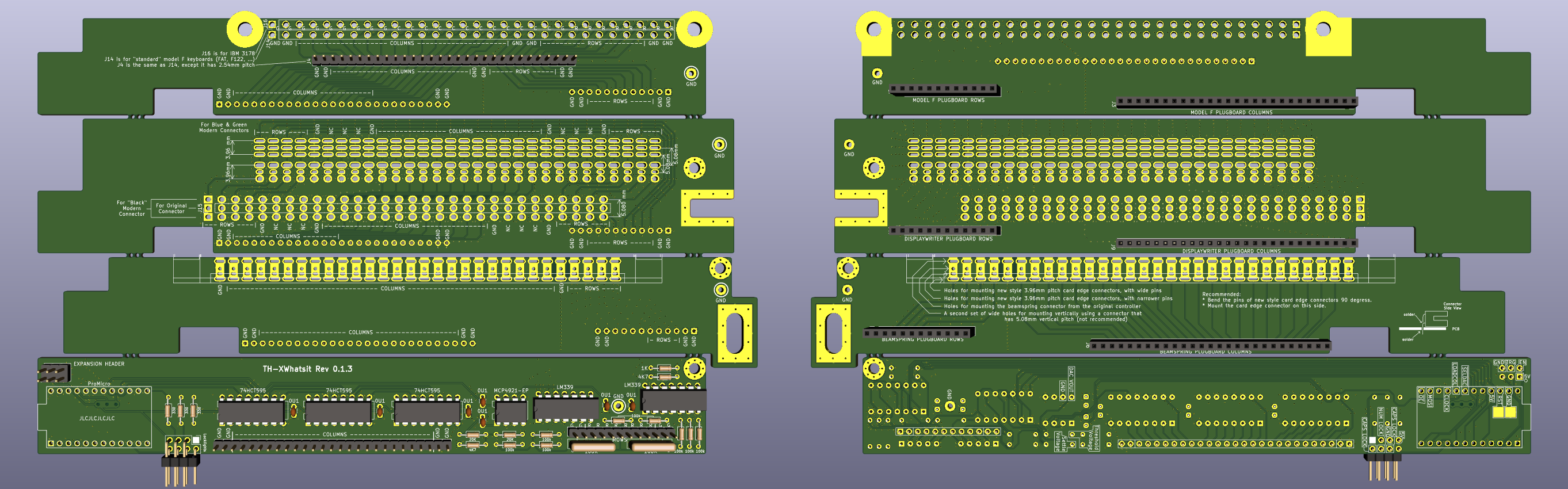Image resolution: width=1568 pixels, height=489 pixels.
Task: Click 'Holes for mounting the beamspring connector' line
Action: coord(1043,307)
